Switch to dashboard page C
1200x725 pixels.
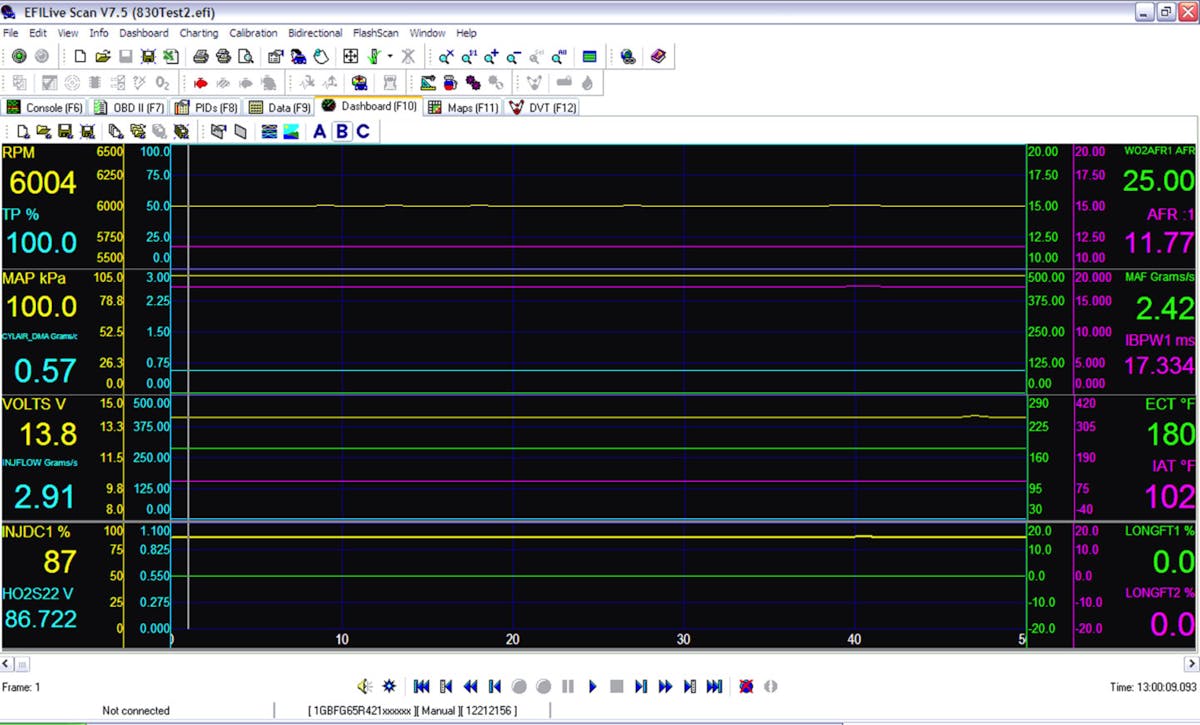pos(363,131)
